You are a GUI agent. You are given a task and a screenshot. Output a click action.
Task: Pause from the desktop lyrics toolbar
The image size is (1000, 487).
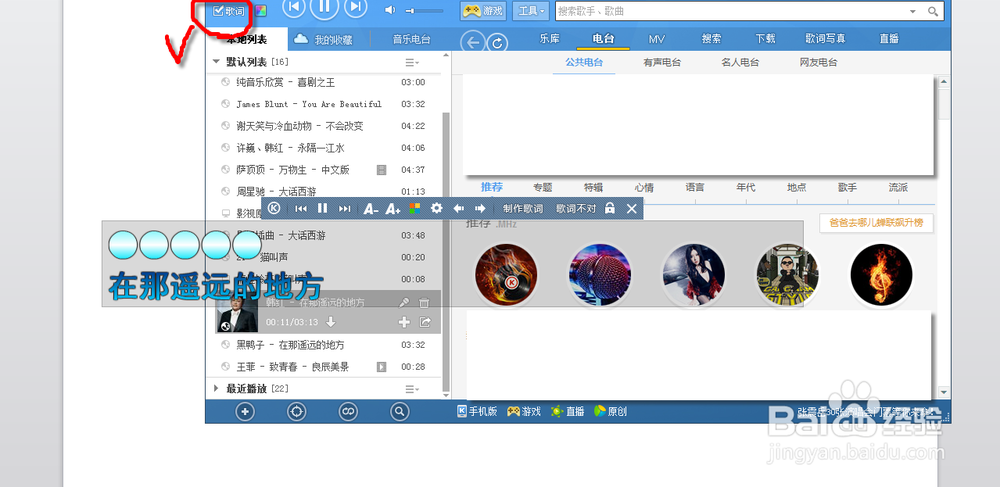(x=323, y=208)
